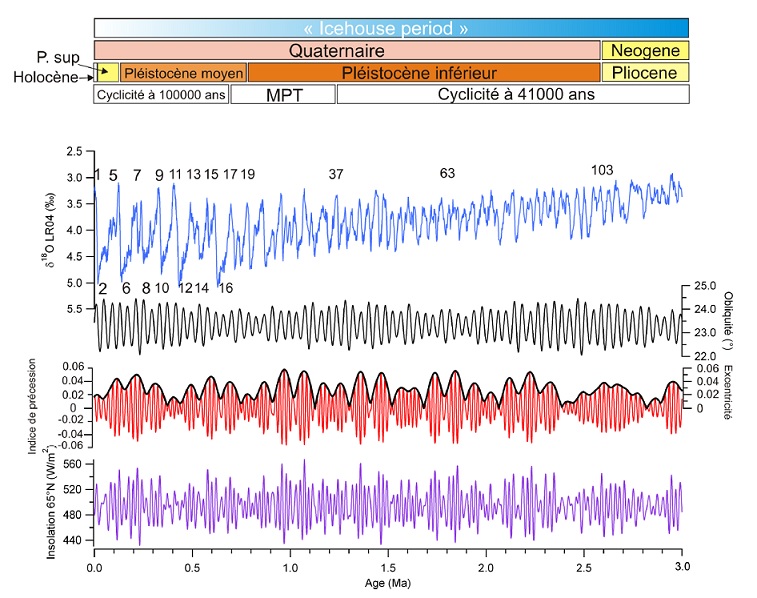Click glacial stage label 8

click(x=146, y=289)
